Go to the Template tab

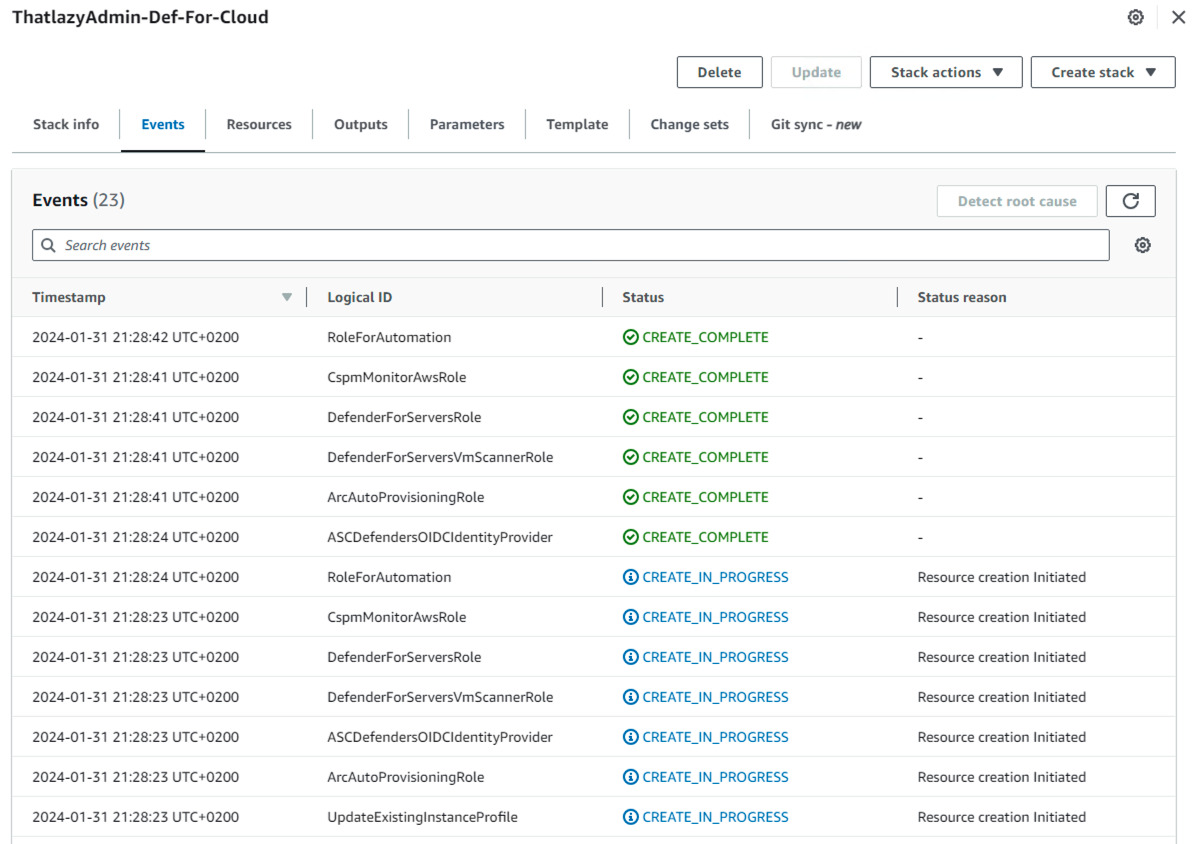pos(577,124)
